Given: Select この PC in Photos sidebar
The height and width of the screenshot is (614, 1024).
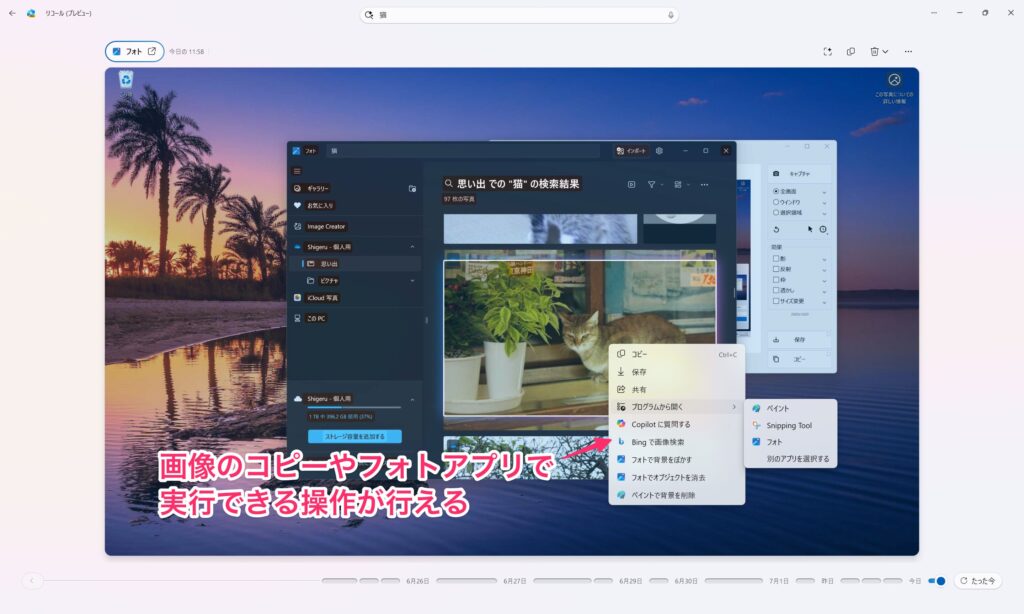Looking at the screenshot, I should coord(316,319).
